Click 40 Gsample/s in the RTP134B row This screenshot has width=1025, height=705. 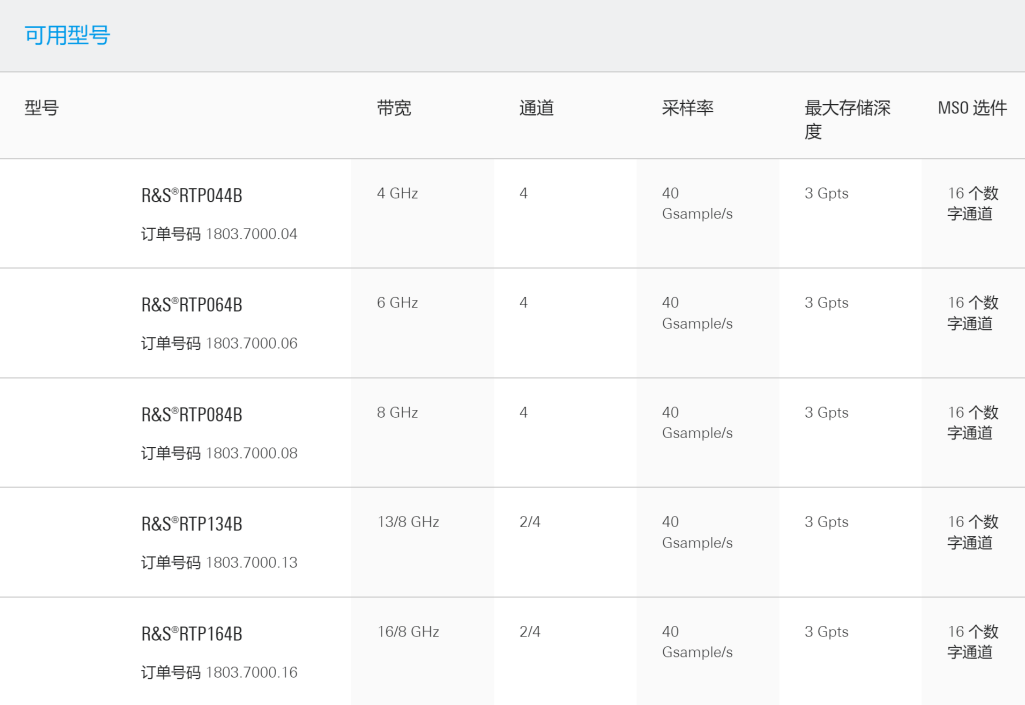(697, 532)
